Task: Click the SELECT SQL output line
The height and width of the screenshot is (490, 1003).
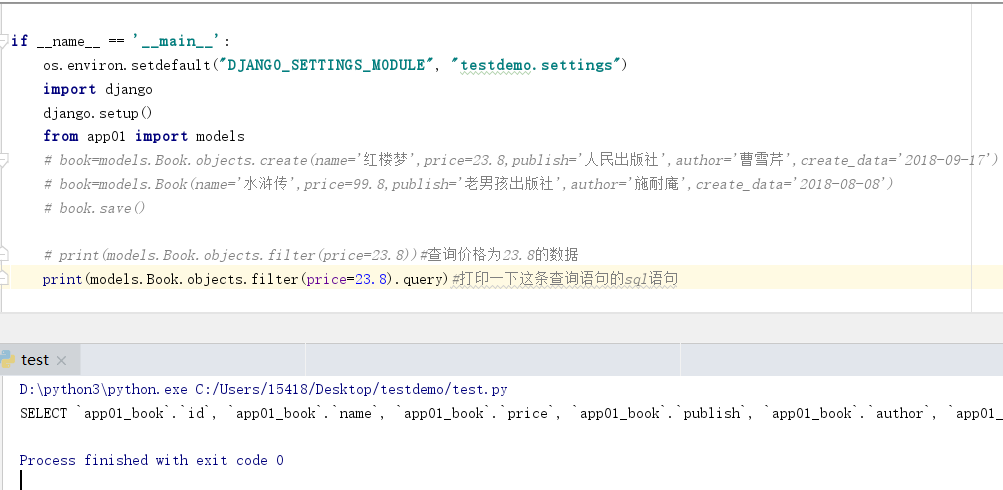Action: tap(511, 414)
